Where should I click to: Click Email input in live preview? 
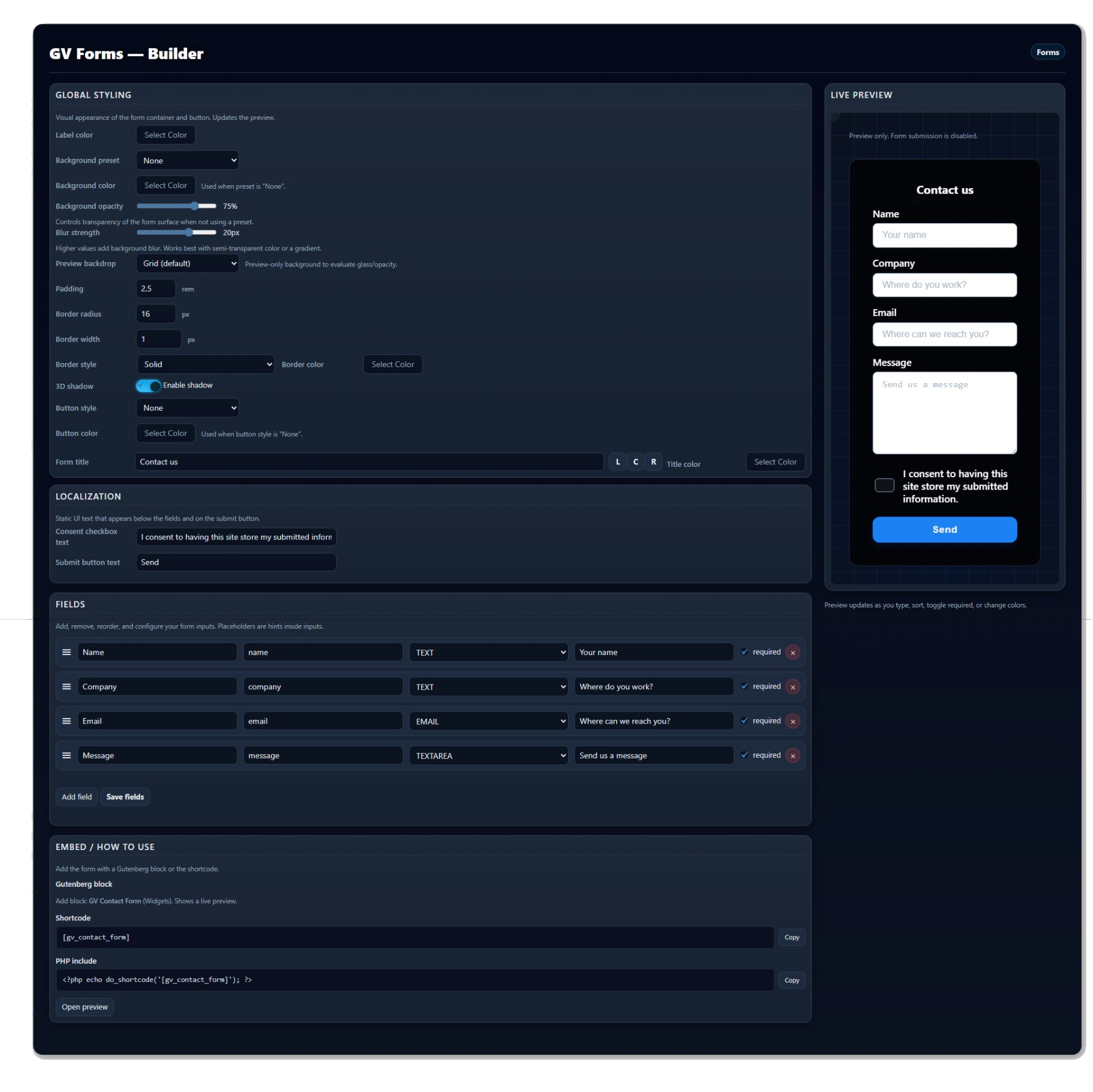coord(944,334)
